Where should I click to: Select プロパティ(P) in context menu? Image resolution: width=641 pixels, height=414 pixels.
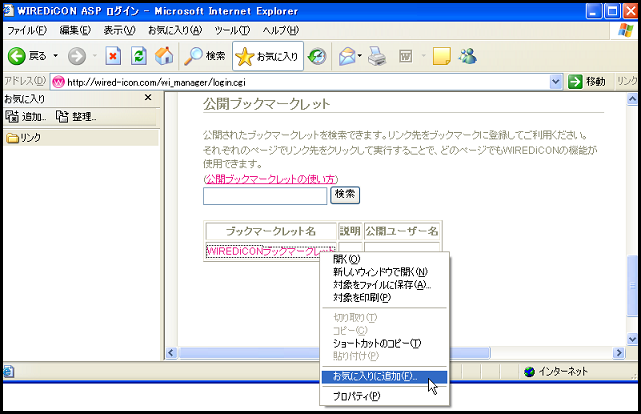tap(384, 396)
